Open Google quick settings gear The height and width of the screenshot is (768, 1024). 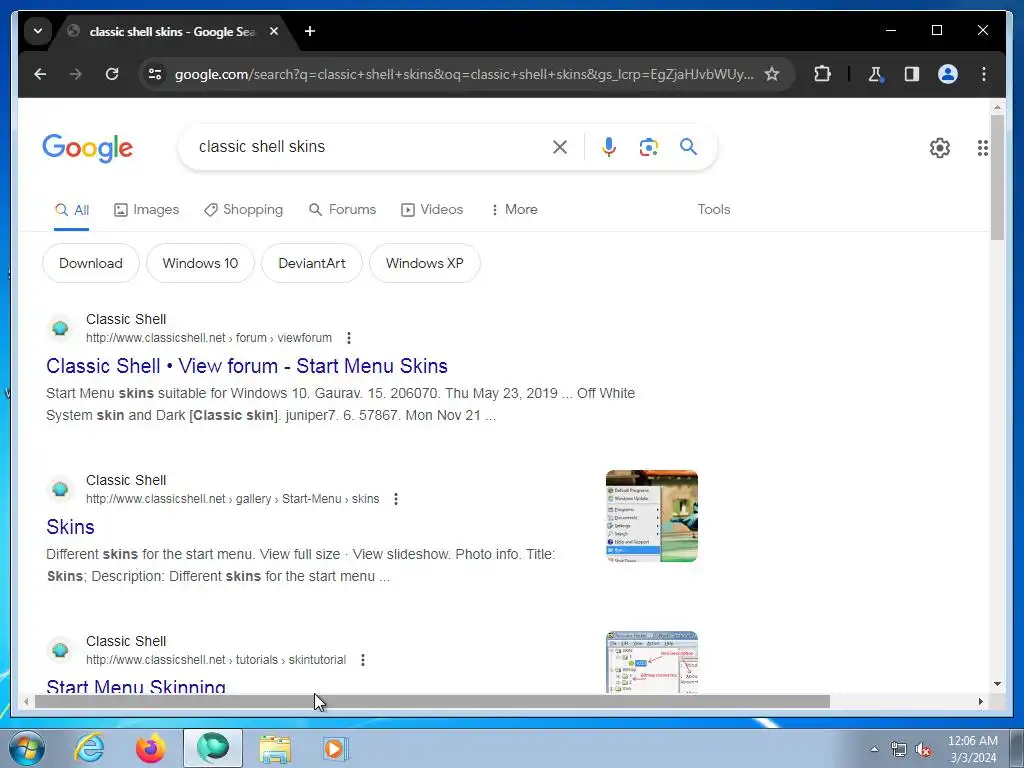pos(940,148)
